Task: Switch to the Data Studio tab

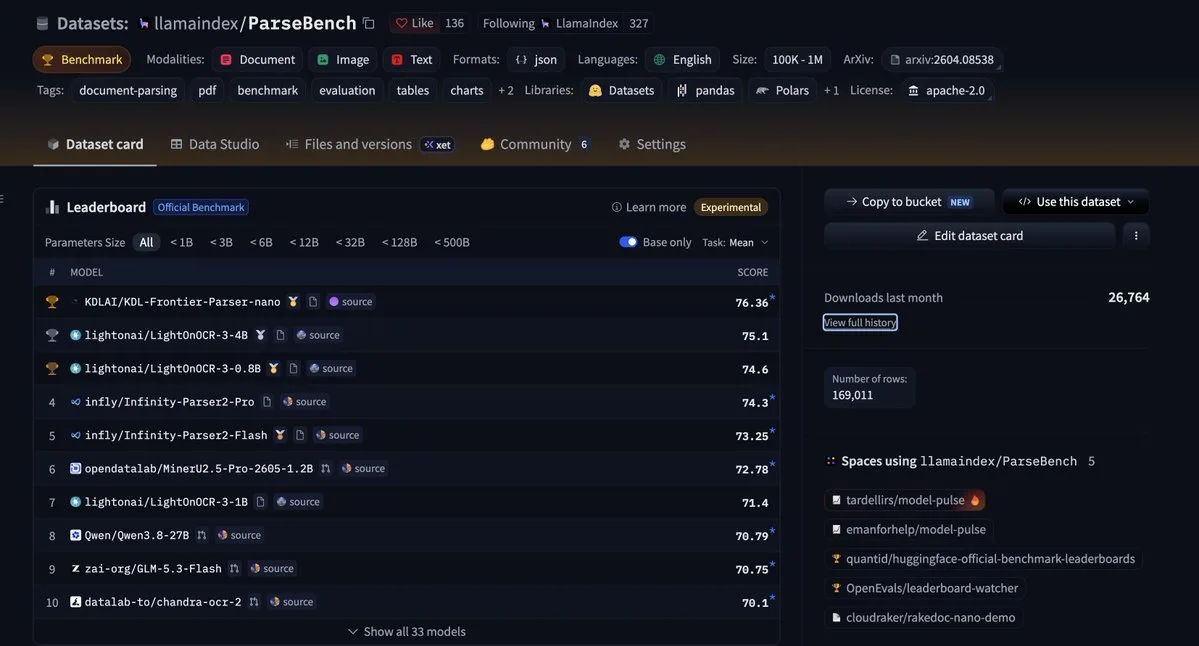Action: pos(215,144)
